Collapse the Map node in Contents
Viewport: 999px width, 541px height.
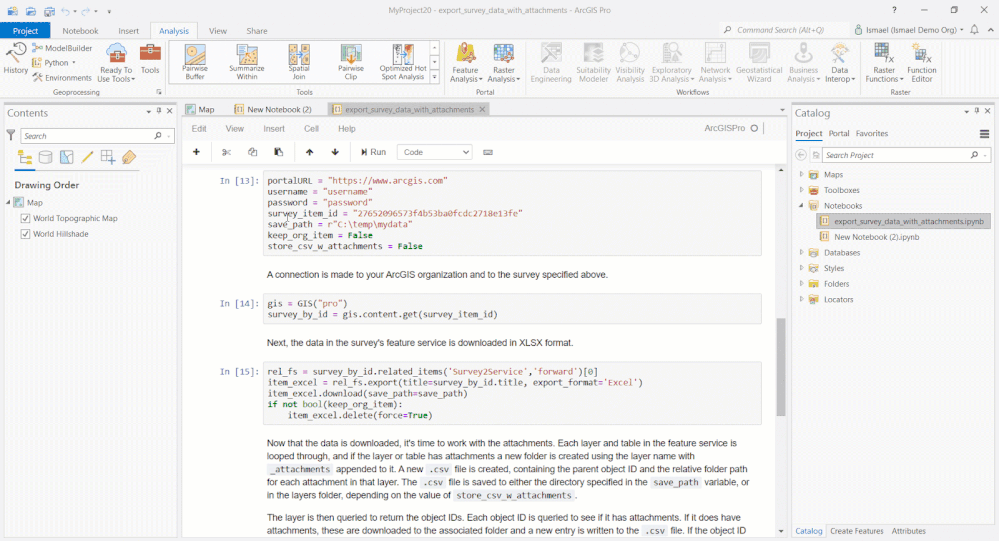click(9, 202)
